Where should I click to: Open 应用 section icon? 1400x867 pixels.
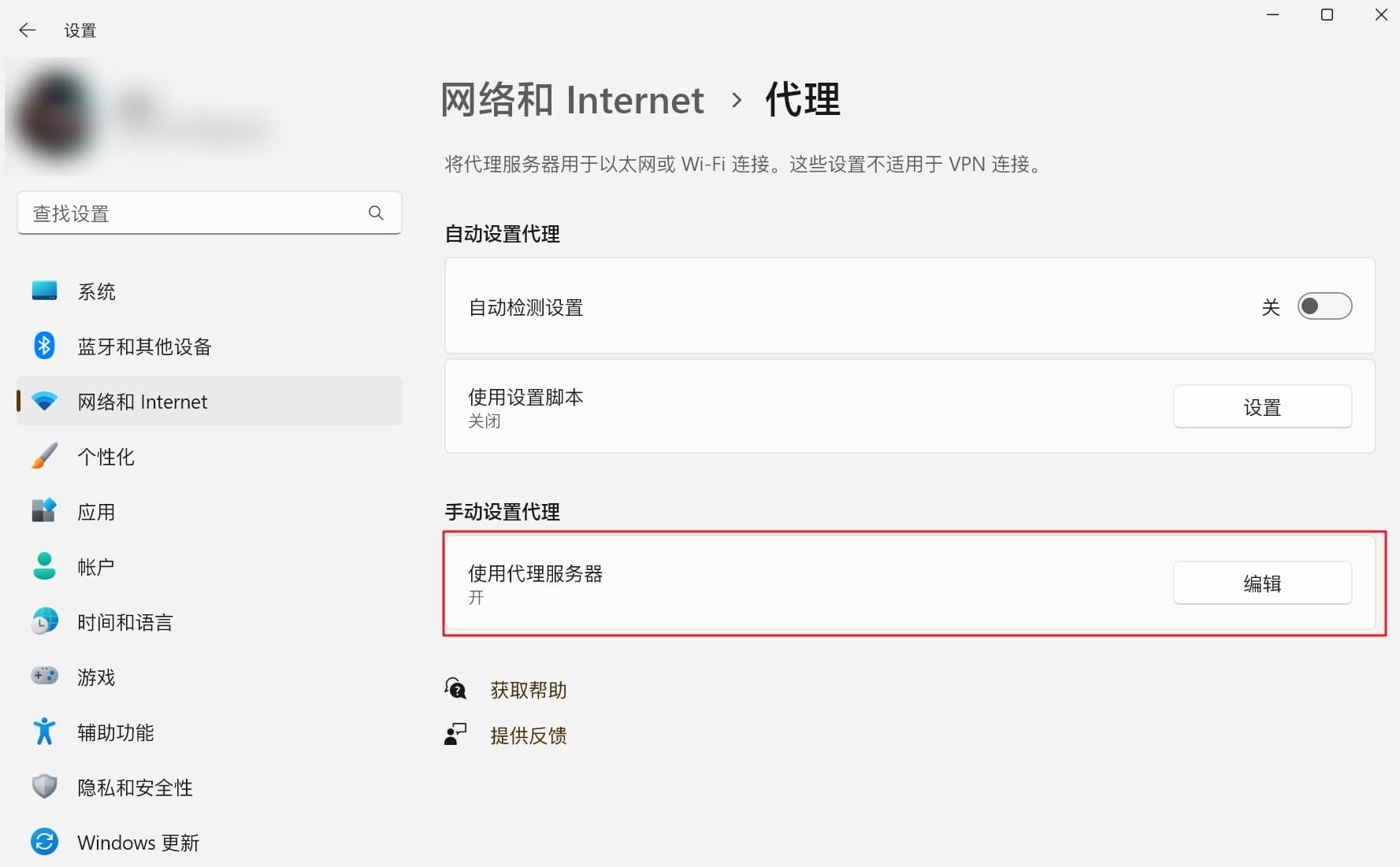click(44, 511)
